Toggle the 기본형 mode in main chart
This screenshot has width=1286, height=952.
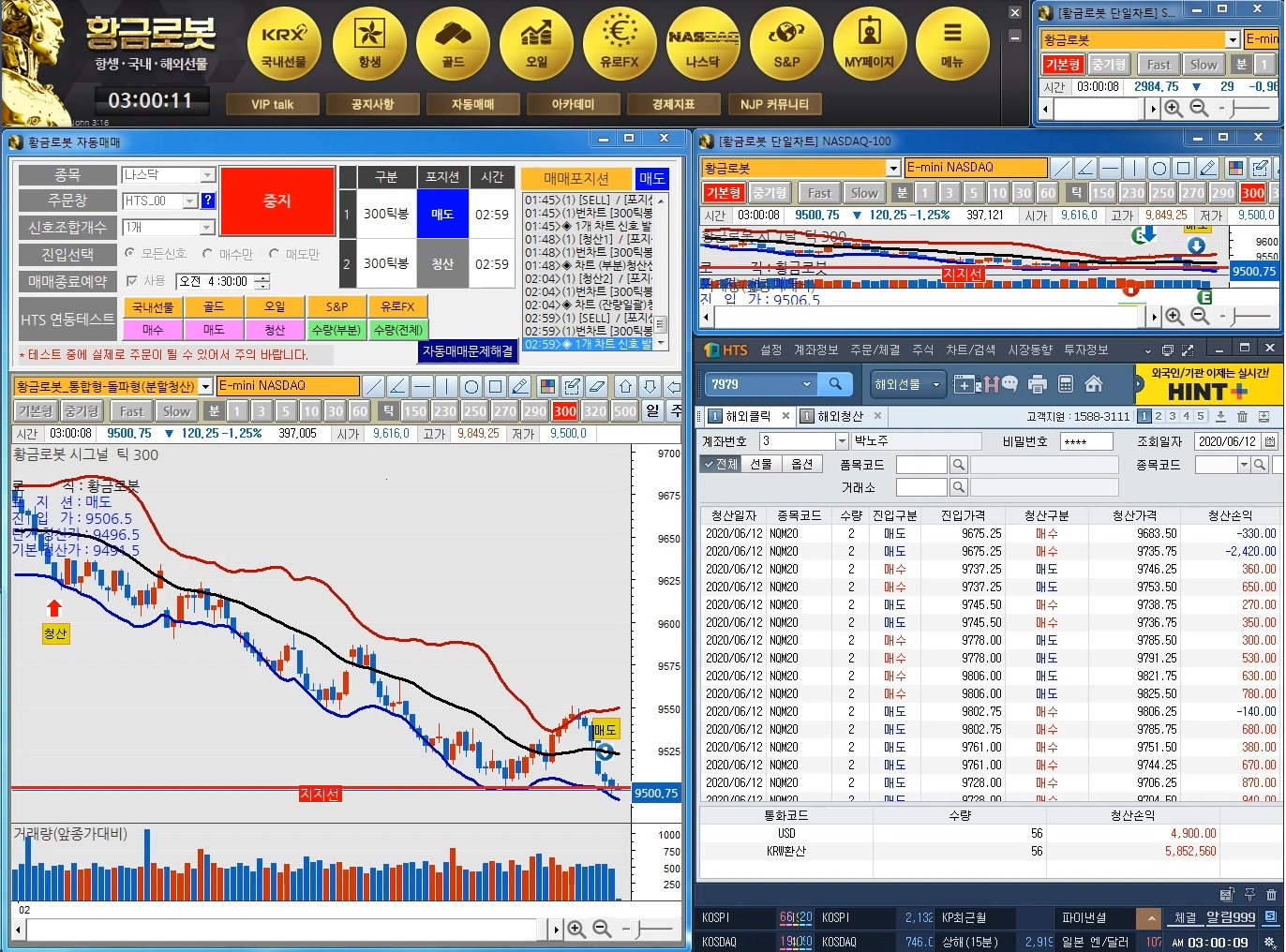35,410
